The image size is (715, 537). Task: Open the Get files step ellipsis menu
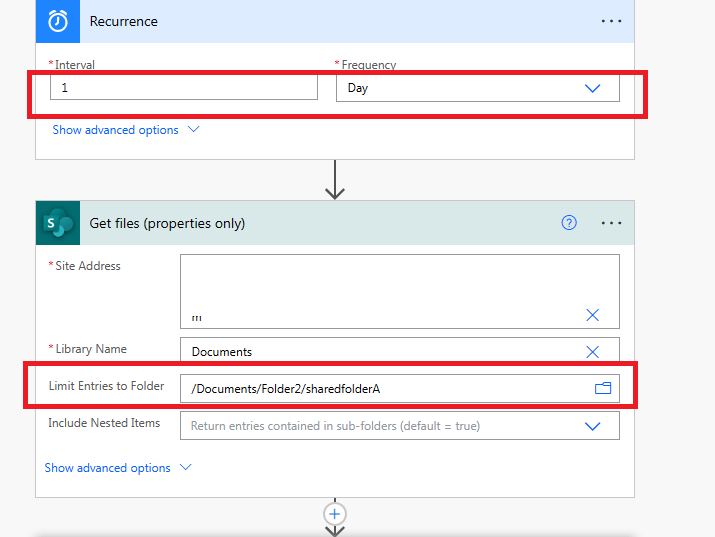(x=611, y=223)
